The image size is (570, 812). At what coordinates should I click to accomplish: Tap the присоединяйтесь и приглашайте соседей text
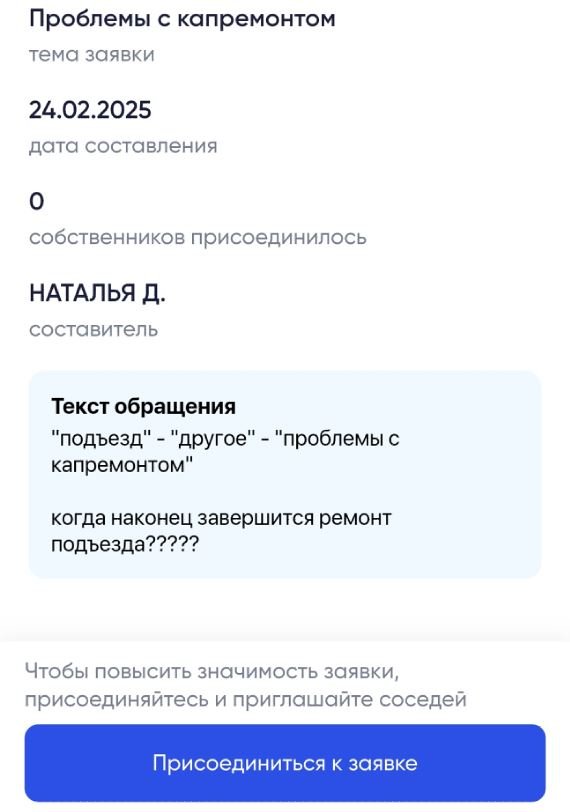pos(246,700)
